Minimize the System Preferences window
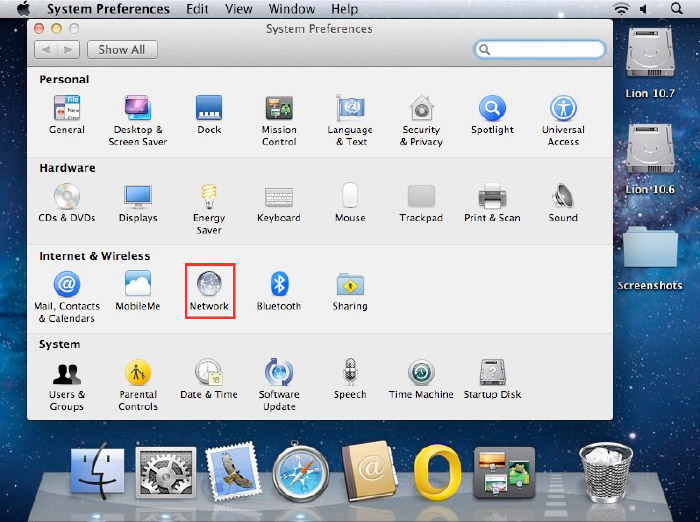The image size is (700, 522). pos(57,29)
